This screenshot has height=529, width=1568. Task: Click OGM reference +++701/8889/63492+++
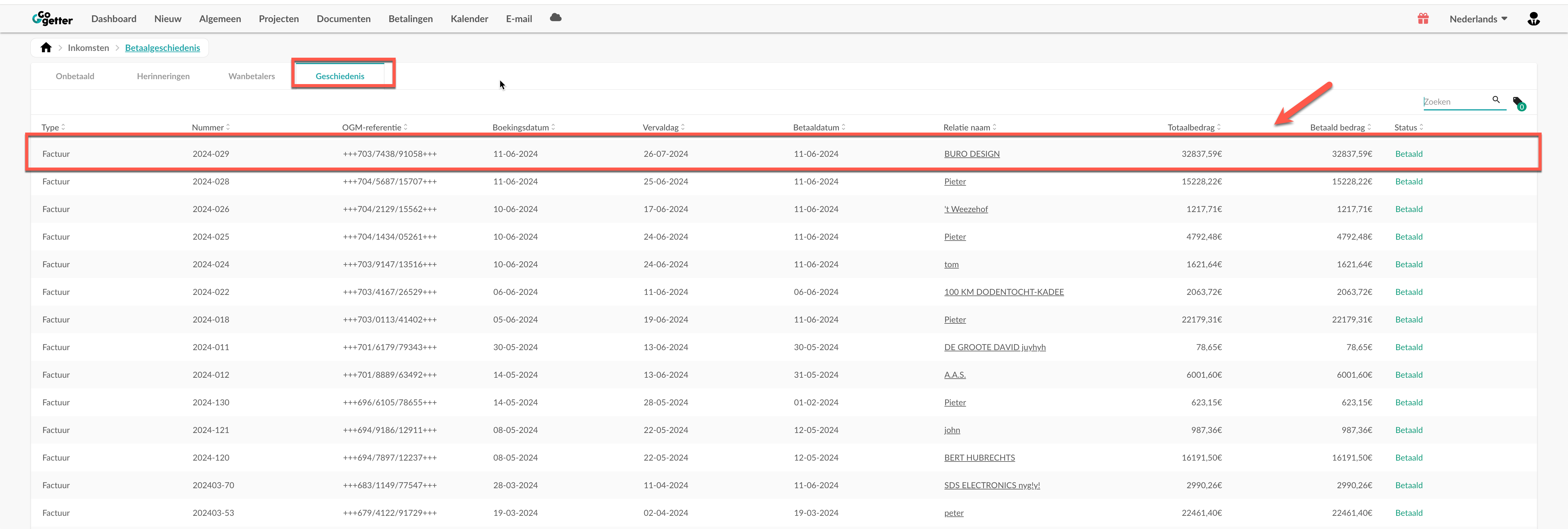[x=390, y=375]
